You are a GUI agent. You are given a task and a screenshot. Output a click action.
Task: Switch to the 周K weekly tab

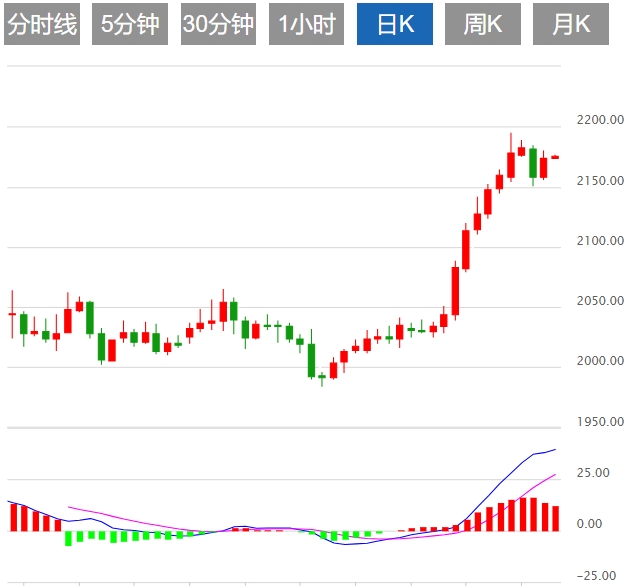pos(483,24)
